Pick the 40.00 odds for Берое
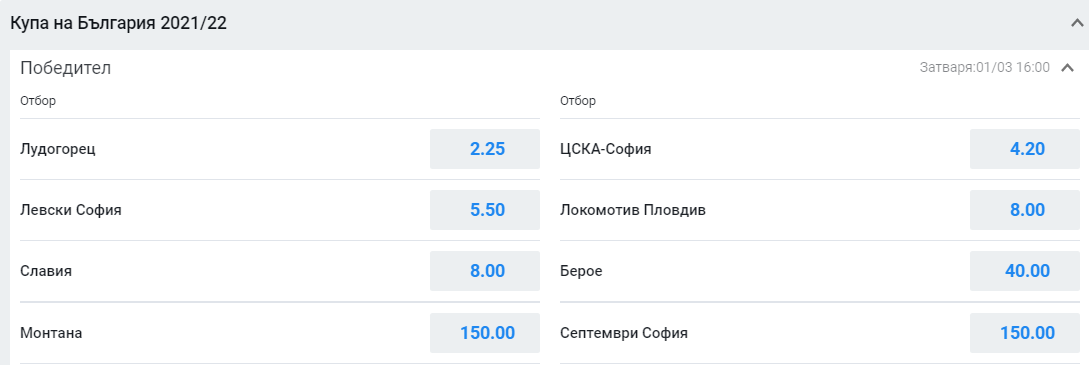This screenshot has width=1089, height=365. pos(1024,271)
